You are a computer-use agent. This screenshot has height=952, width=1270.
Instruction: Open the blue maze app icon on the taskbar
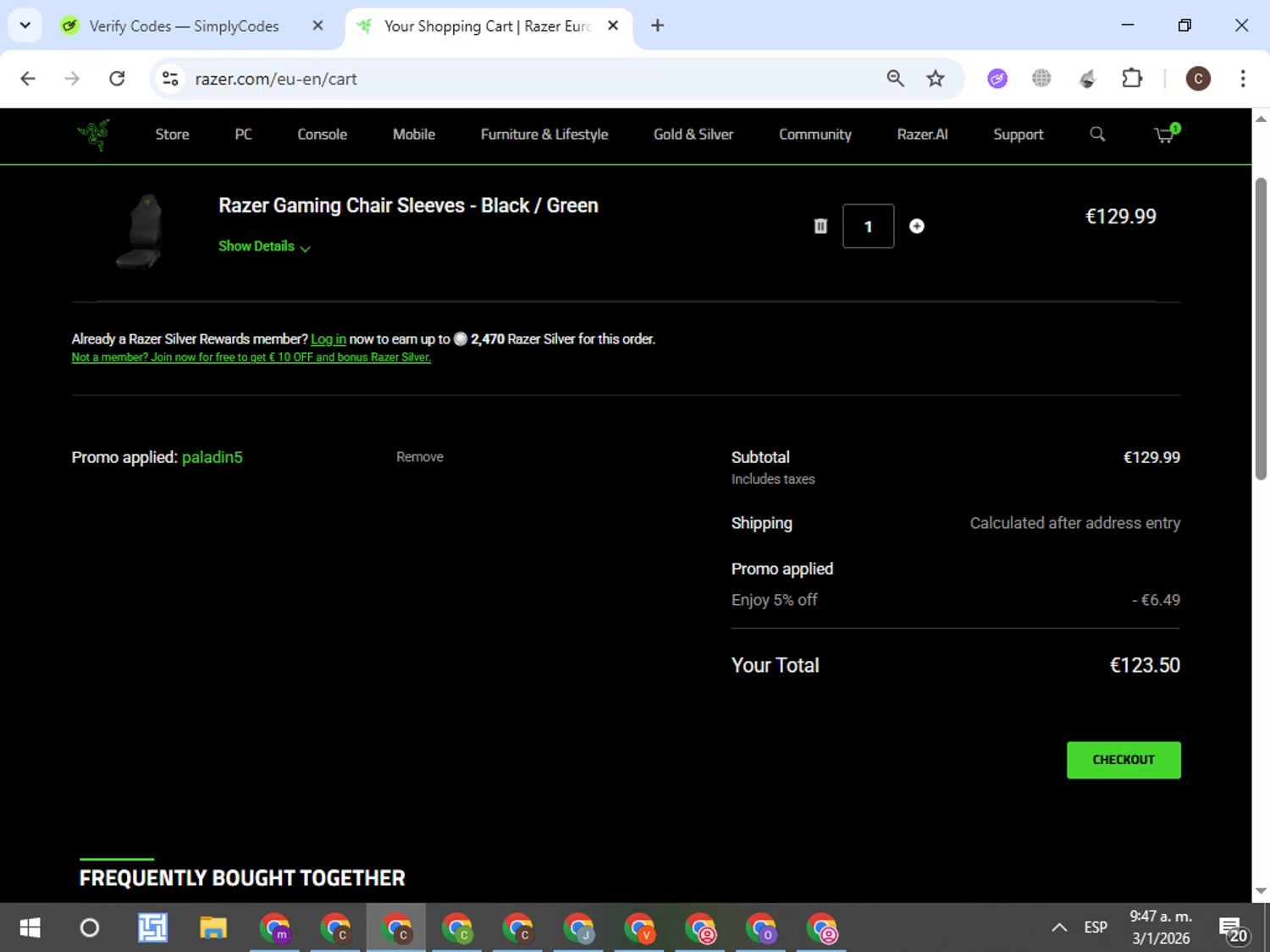pos(152,927)
